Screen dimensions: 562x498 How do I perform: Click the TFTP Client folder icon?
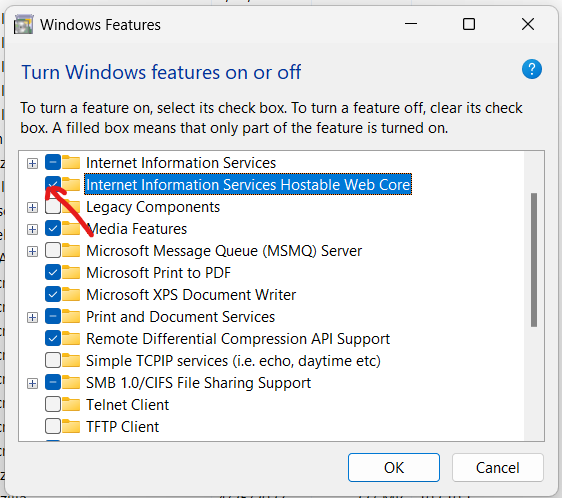pyautogui.click(x=71, y=427)
